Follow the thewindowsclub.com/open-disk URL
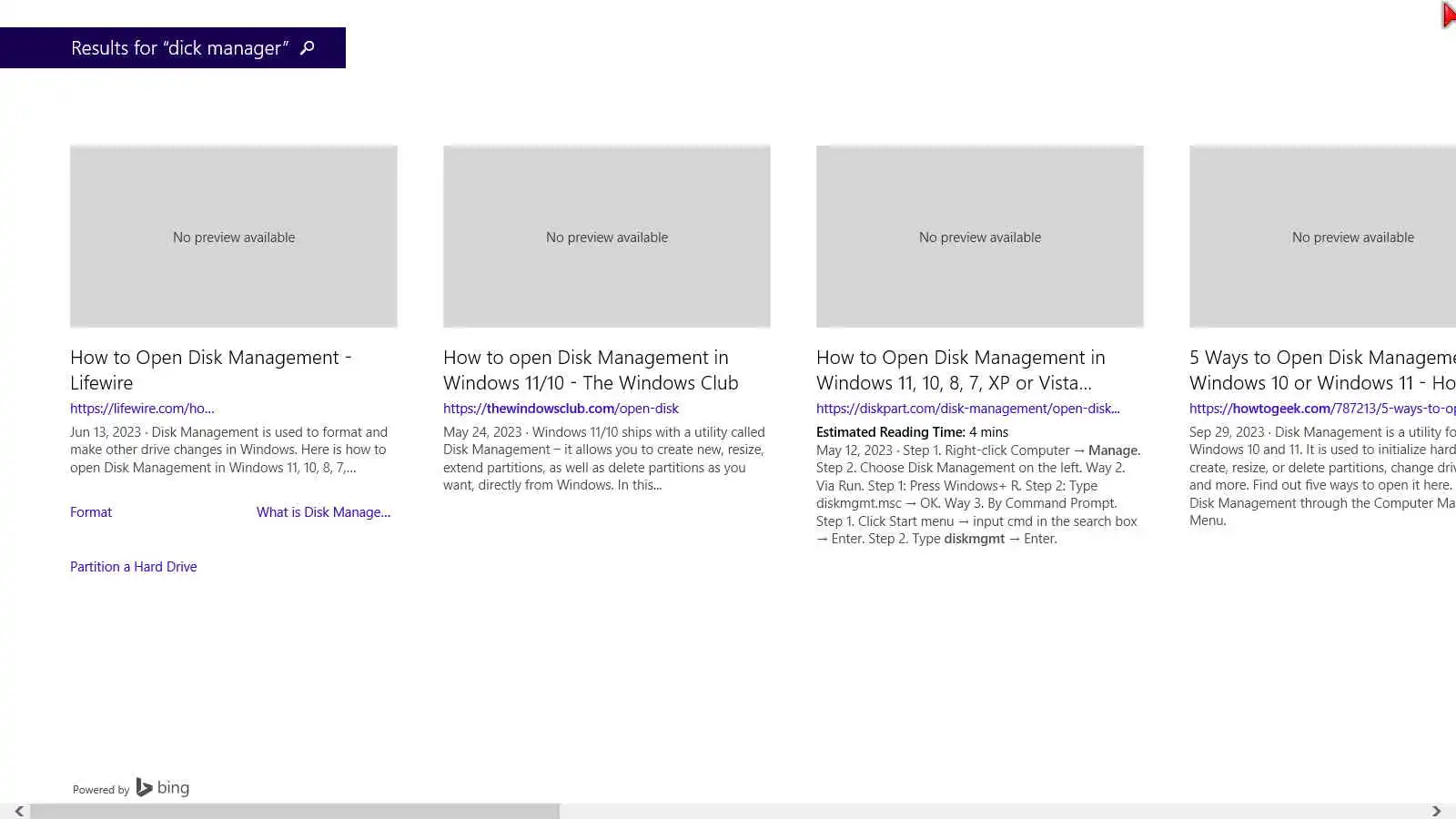Image resolution: width=1456 pixels, height=819 pixels. point(561,409)
